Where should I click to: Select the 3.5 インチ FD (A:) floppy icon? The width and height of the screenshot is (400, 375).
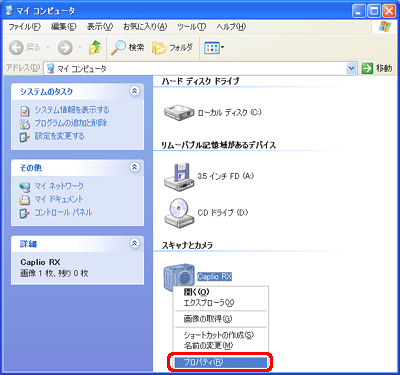tap(179, 177)
